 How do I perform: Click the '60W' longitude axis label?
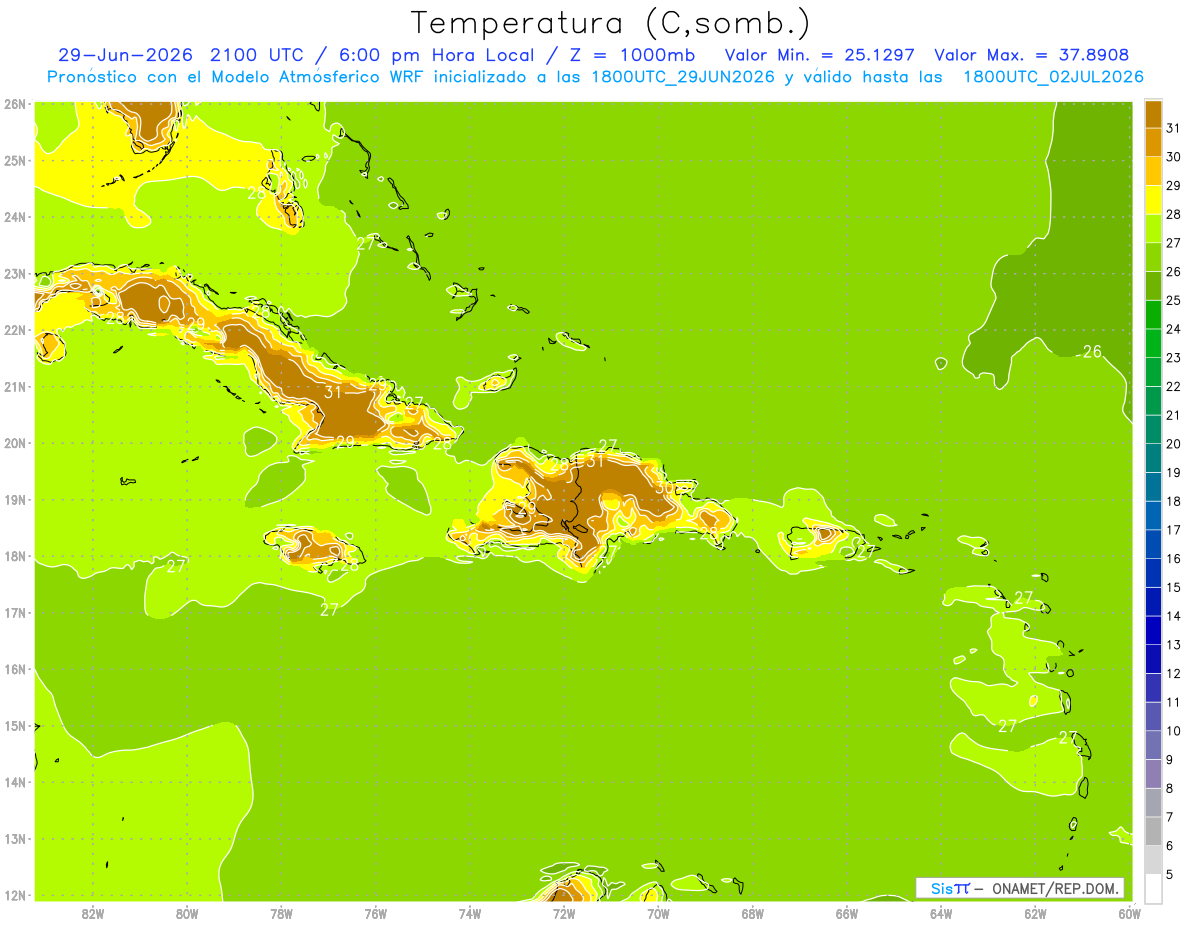pos(1129,913)
